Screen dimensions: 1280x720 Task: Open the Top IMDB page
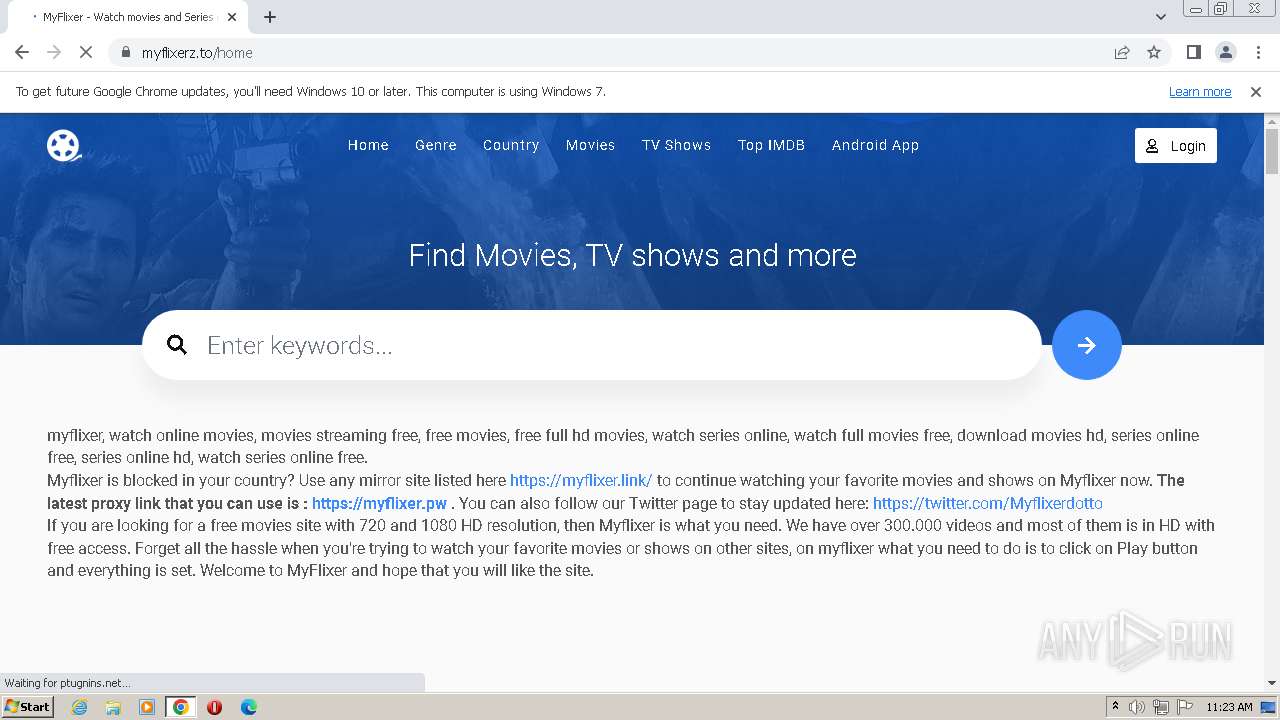[771, 145]
